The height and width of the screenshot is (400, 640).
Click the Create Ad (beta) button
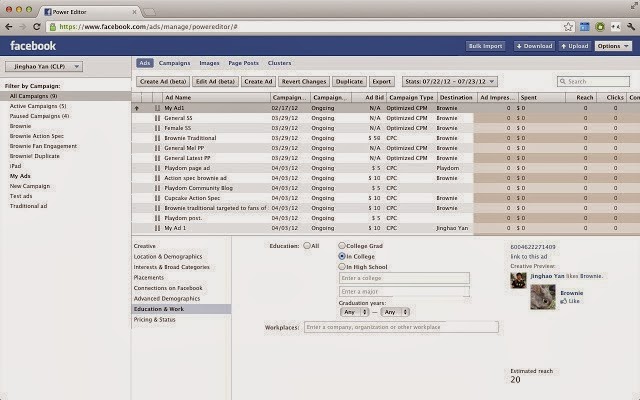click(x=163, y=82)
